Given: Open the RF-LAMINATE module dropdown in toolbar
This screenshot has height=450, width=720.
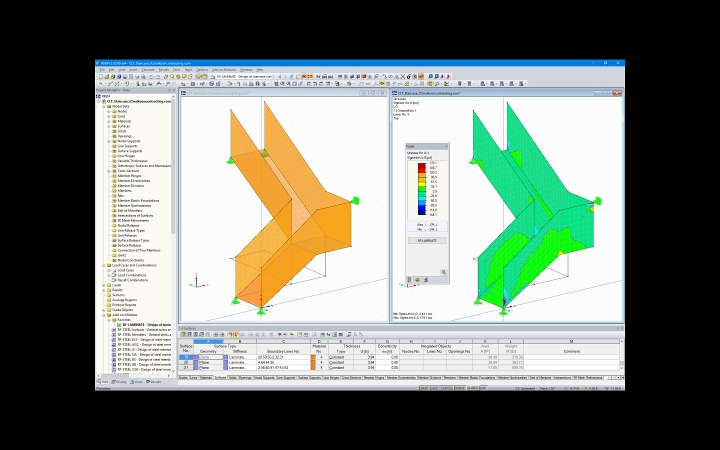Looking at the screenshot, I should [x=274, y=76].
